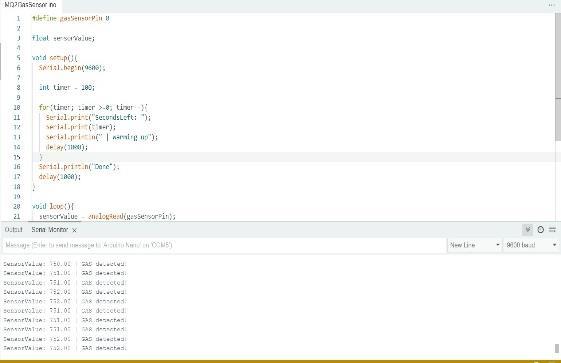Select the MQ2GasSensor.ino editor tab
The image size is (561, 363).
(x=30, y=5)
